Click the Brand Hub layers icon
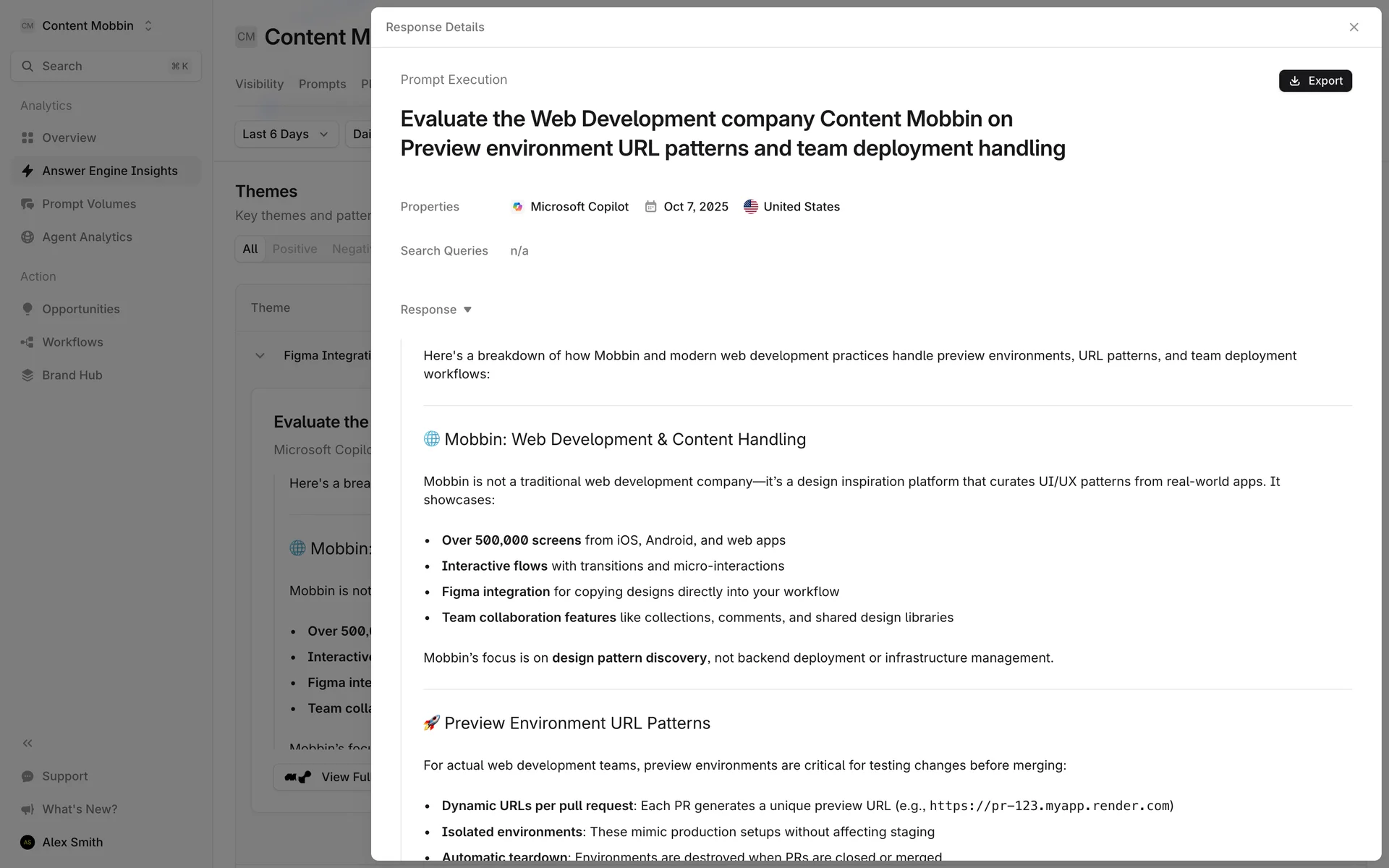This screenshot has width=1389, height=868. (x=27, y=375)
